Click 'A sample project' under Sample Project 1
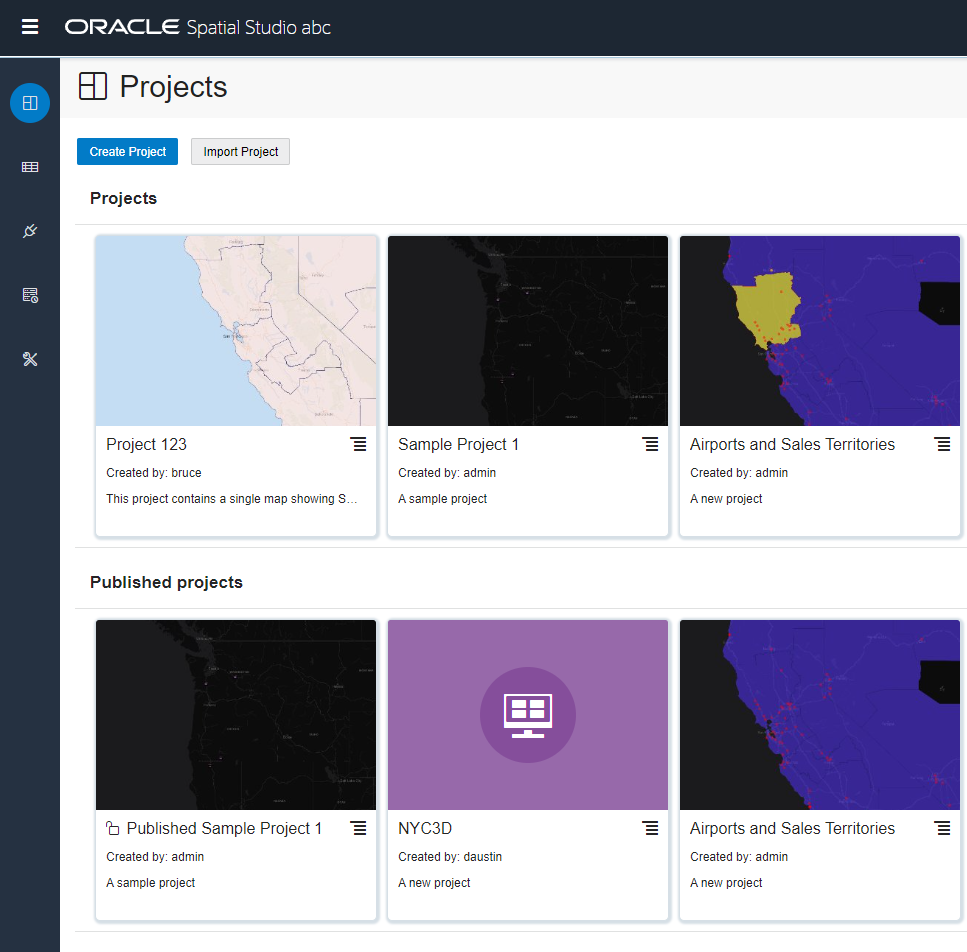Screen dimensions: 967x952 pos(442,499)
